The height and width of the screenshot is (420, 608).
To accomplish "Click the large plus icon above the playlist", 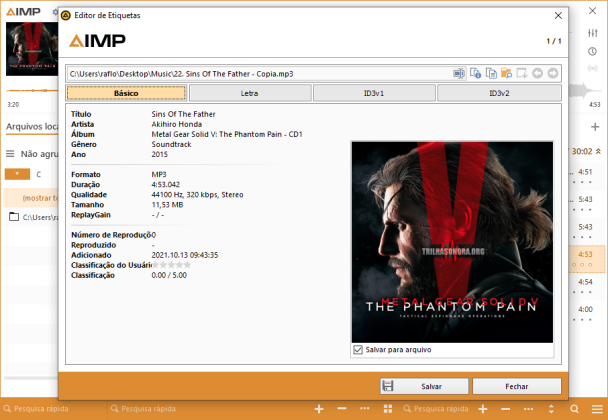I will point(595,127).
